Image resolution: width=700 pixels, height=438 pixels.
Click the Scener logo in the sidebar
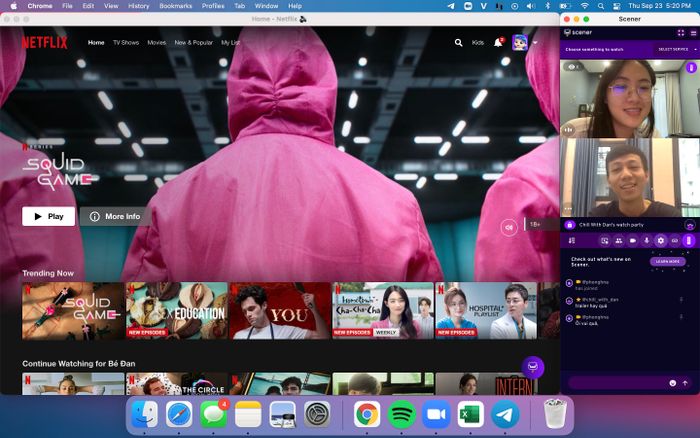click(x=578, y=33)
